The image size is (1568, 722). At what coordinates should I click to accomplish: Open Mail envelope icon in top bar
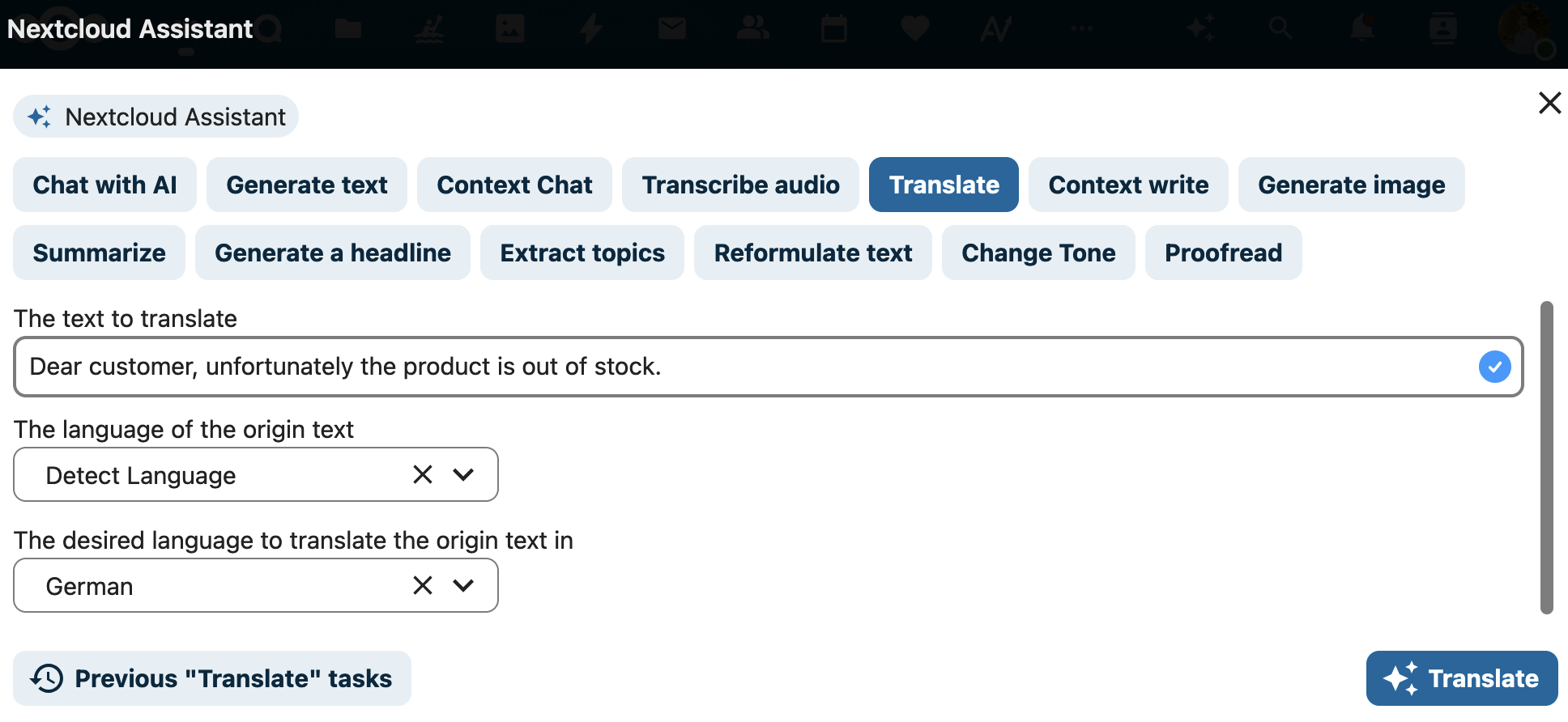point(672,29)
